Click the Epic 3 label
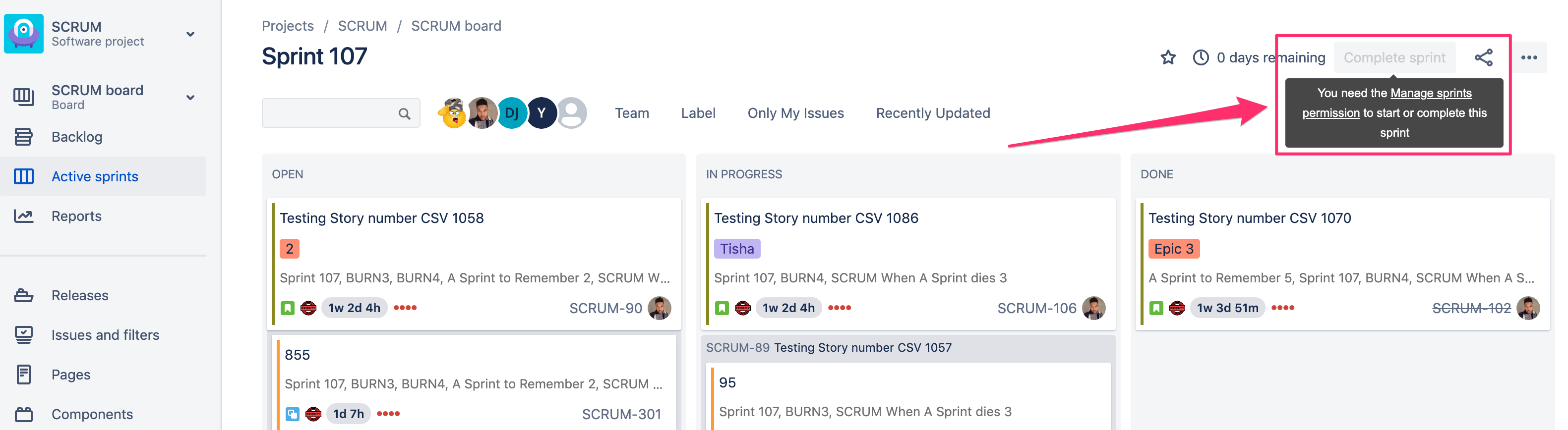1568x430 pixels. pyautogui.click(x=1174, y=249)
